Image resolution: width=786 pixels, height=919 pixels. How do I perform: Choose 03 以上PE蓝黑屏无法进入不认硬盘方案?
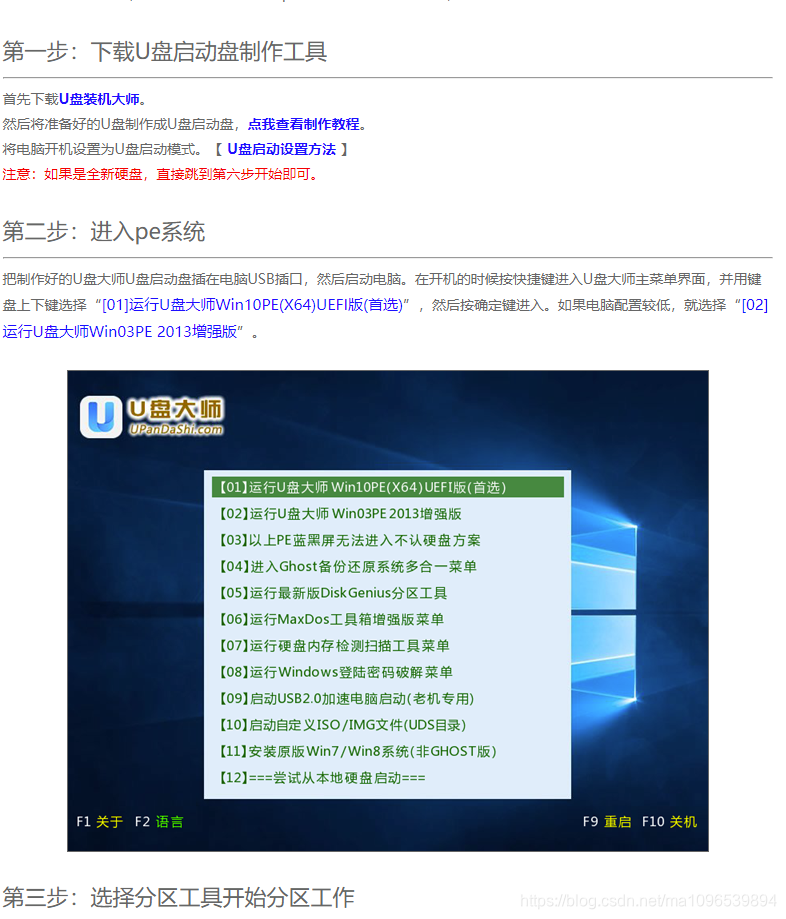coord(350,540)
